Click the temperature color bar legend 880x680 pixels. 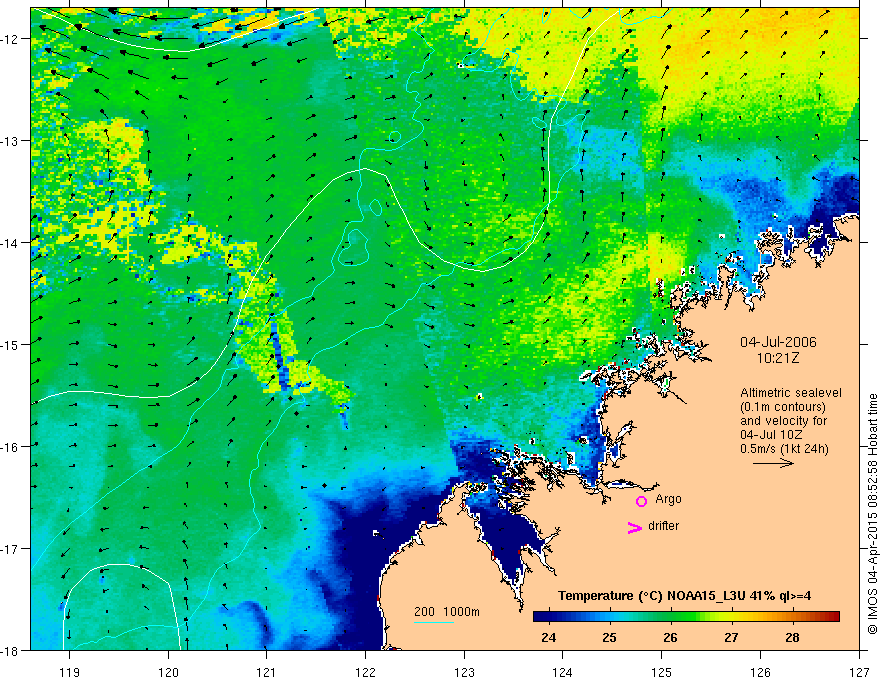click(x=686, y=617)
